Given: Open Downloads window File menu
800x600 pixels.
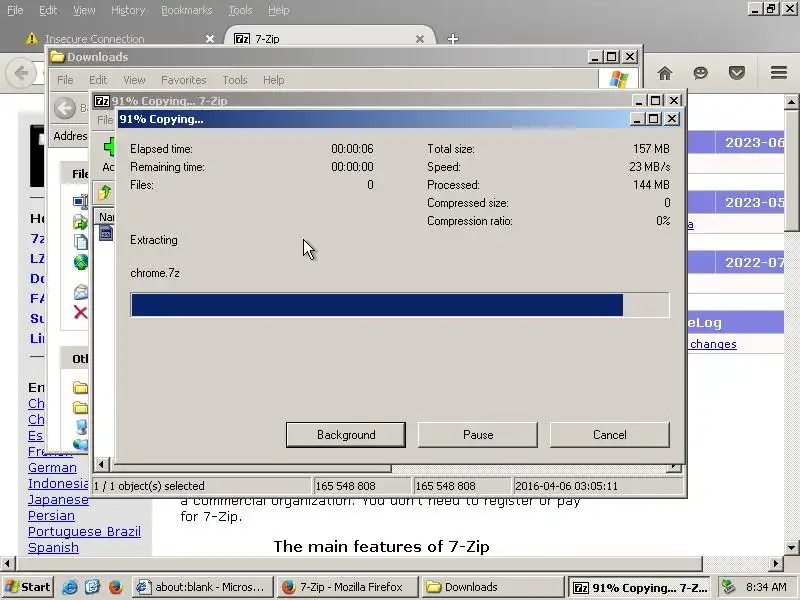Looking at the screenshot, I should coord(65,80).
